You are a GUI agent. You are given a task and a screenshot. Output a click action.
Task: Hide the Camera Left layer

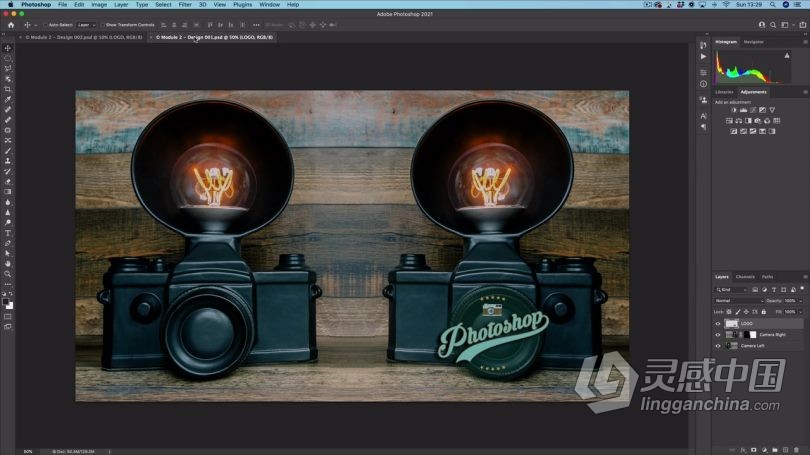[718, 346]
